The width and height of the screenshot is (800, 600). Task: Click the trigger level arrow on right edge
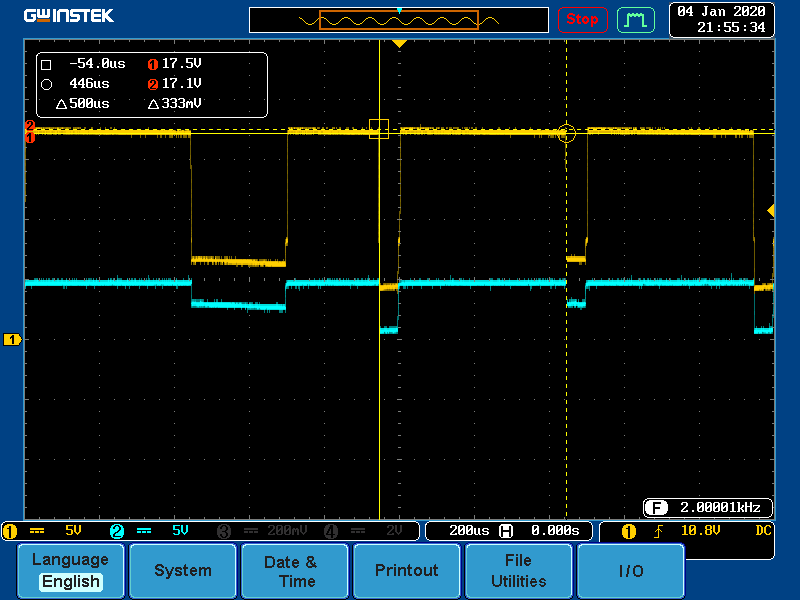tap(771, 210)
